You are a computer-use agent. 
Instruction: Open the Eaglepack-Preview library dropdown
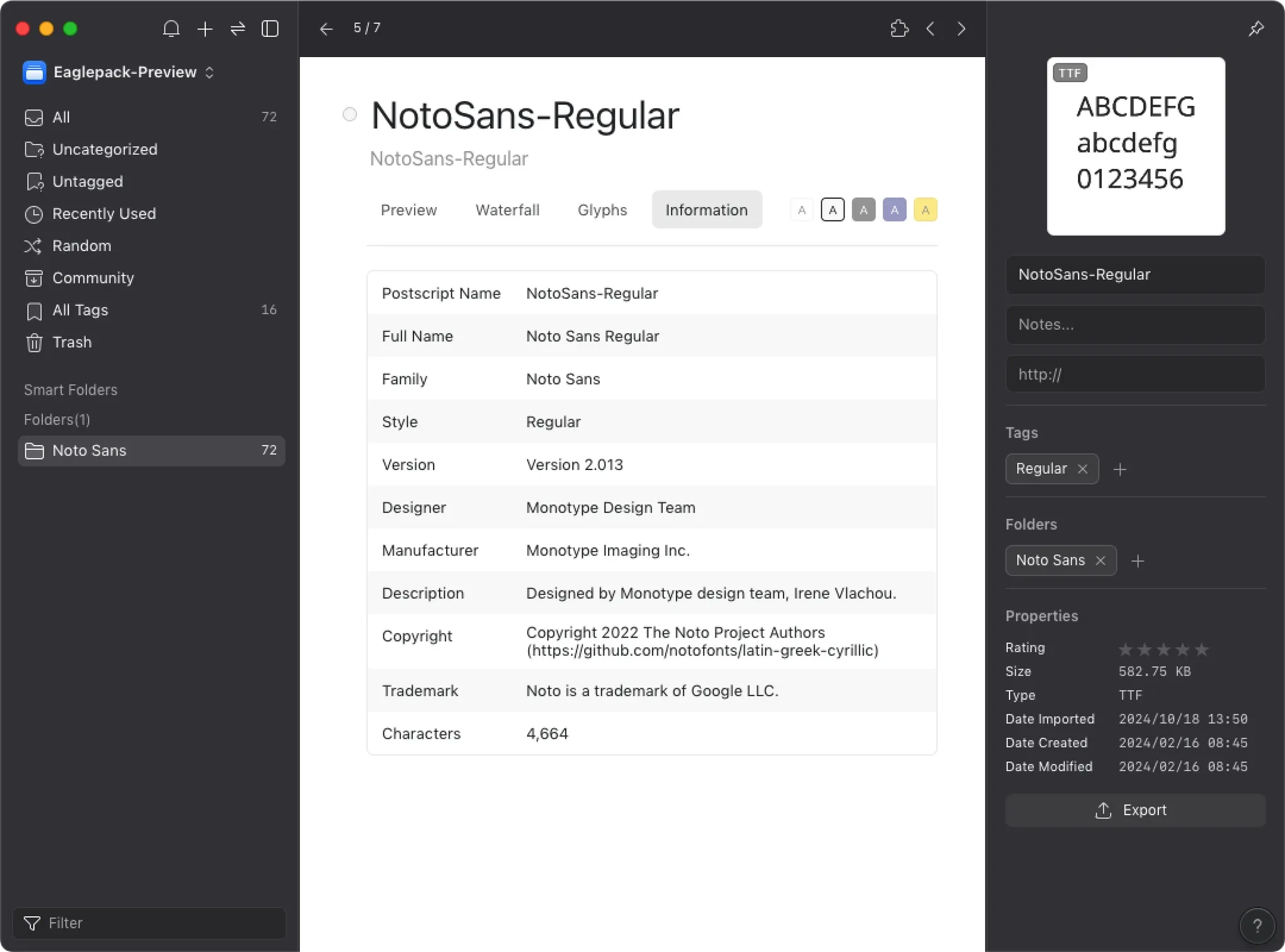coord(119,72)
